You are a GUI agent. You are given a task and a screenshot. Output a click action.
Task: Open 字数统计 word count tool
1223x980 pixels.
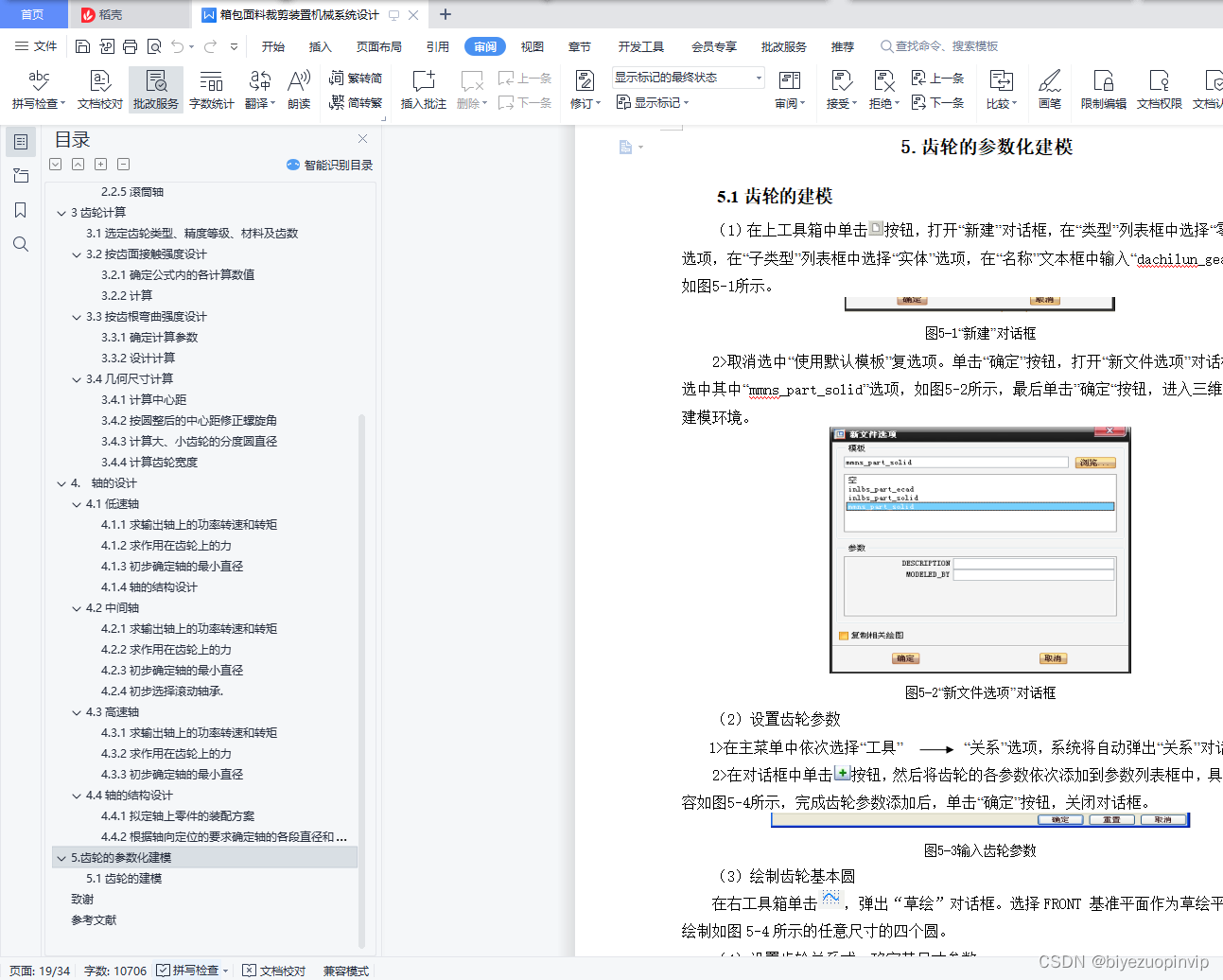tap(212, 90)
